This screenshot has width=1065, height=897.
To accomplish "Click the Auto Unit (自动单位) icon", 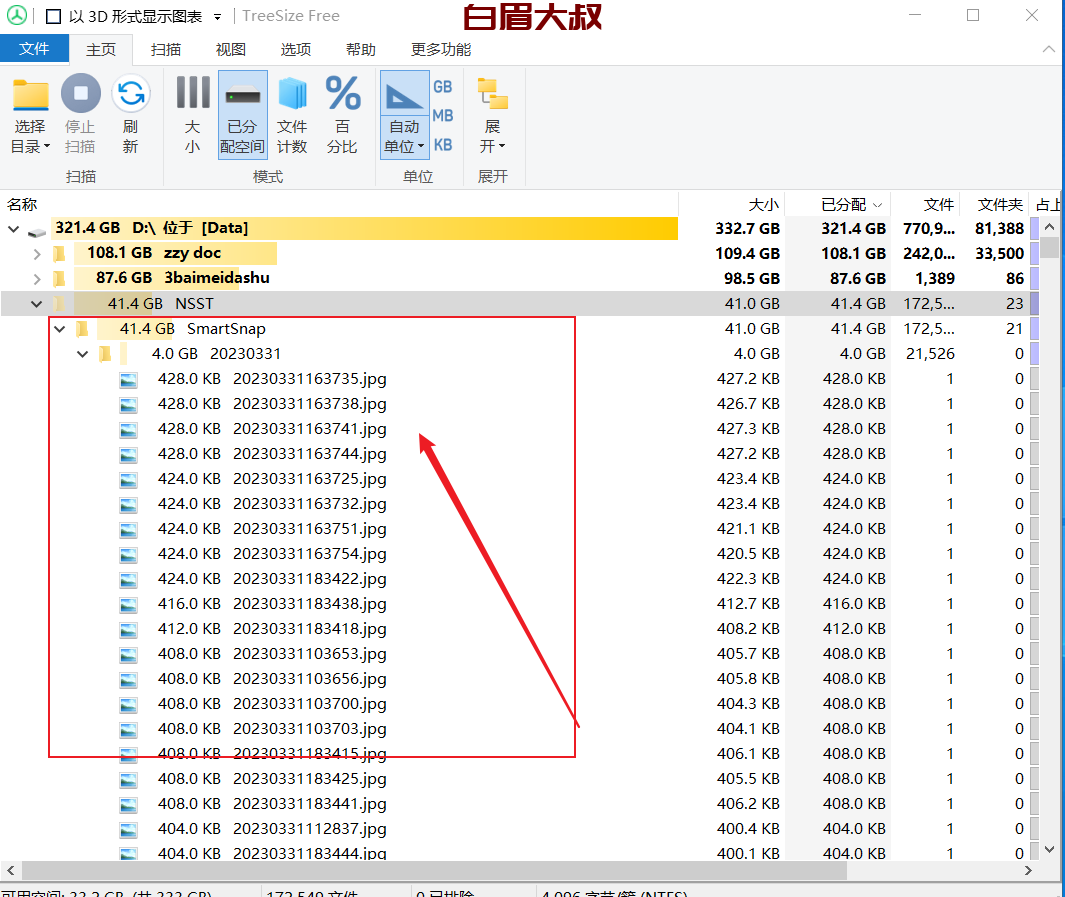I will 404,95.
